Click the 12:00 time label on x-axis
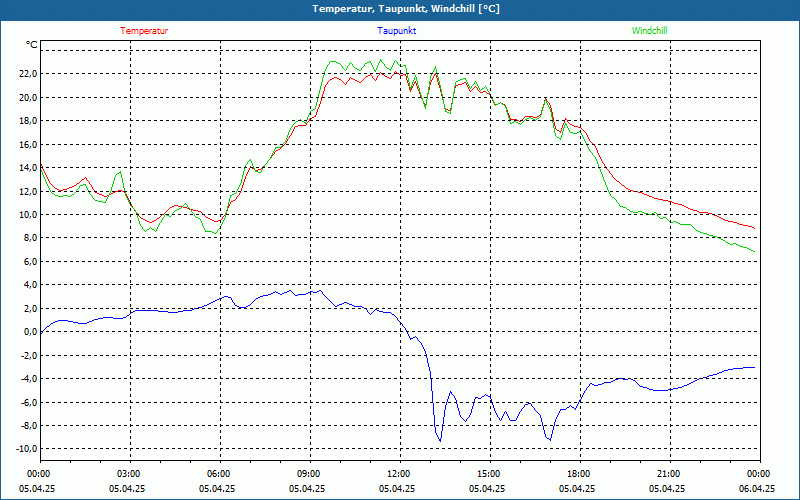The height and width of the screenshot is (500, 800). [397, 474]
